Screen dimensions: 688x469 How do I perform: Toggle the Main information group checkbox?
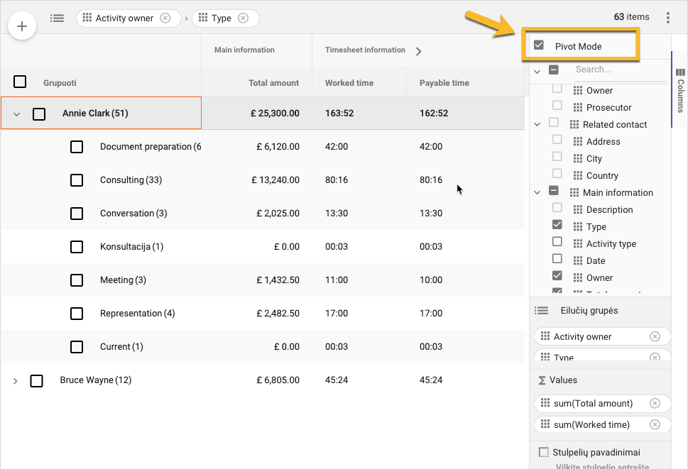[x=554, y=190]
